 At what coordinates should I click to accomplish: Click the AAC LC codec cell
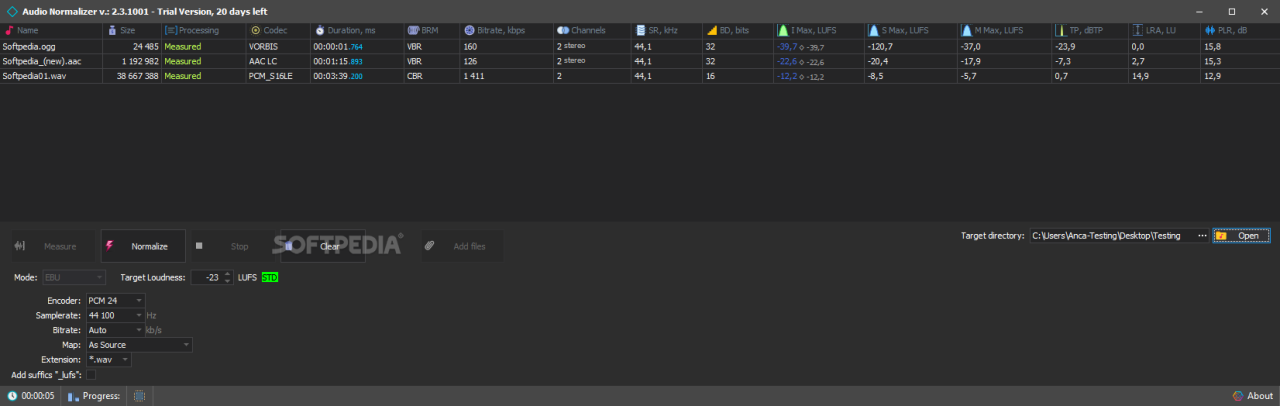[x=278, y=61]
